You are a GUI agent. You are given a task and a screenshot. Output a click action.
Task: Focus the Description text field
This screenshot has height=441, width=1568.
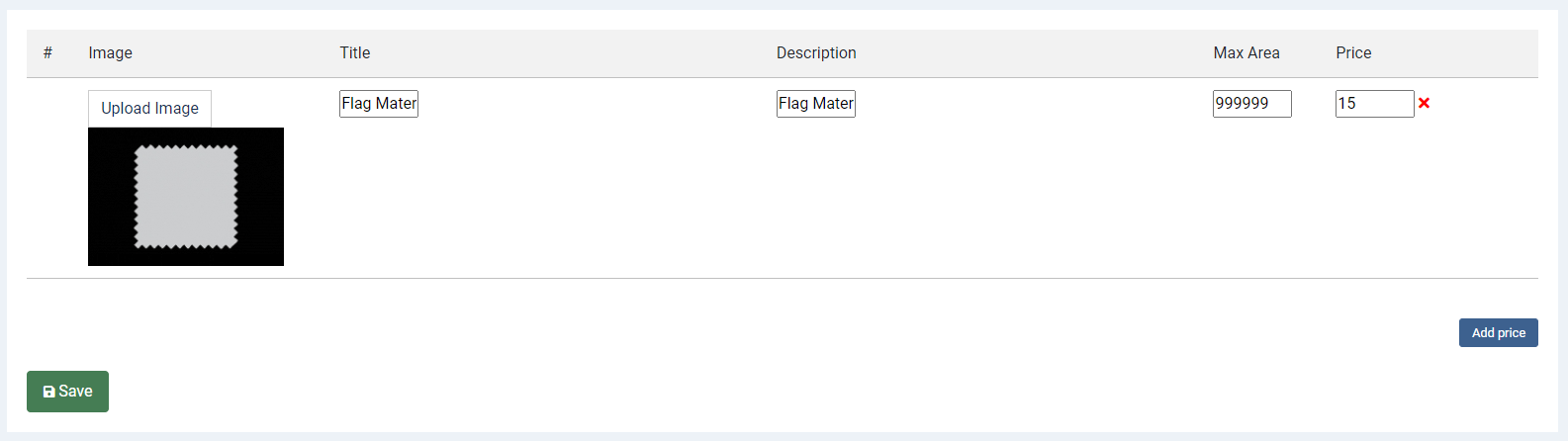click(816, 104)
